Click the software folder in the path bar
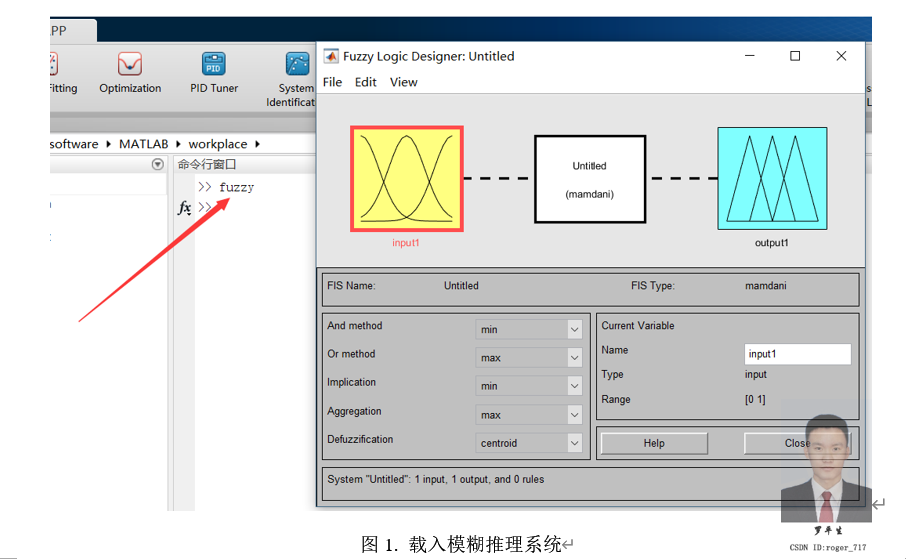The image size is (906, 559). coord(74,144)
